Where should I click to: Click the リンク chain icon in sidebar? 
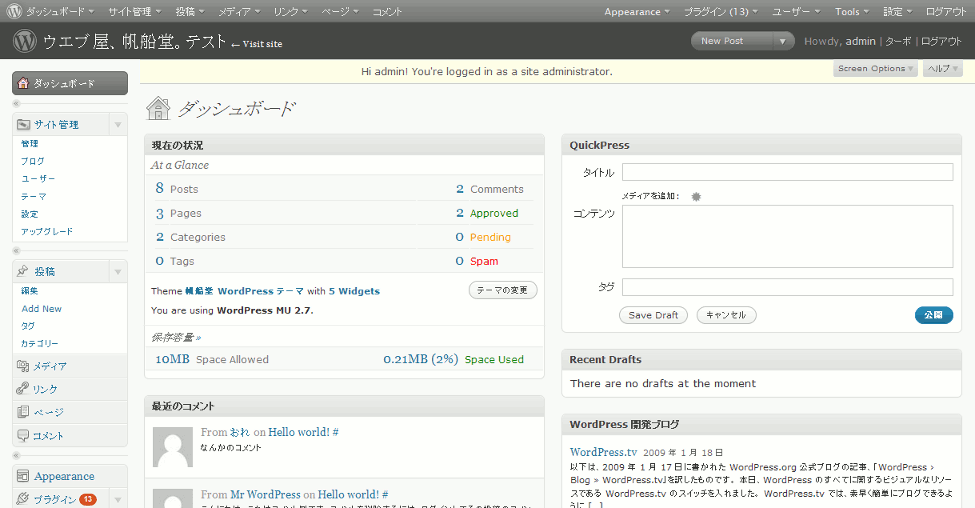(x=23, y=389)
